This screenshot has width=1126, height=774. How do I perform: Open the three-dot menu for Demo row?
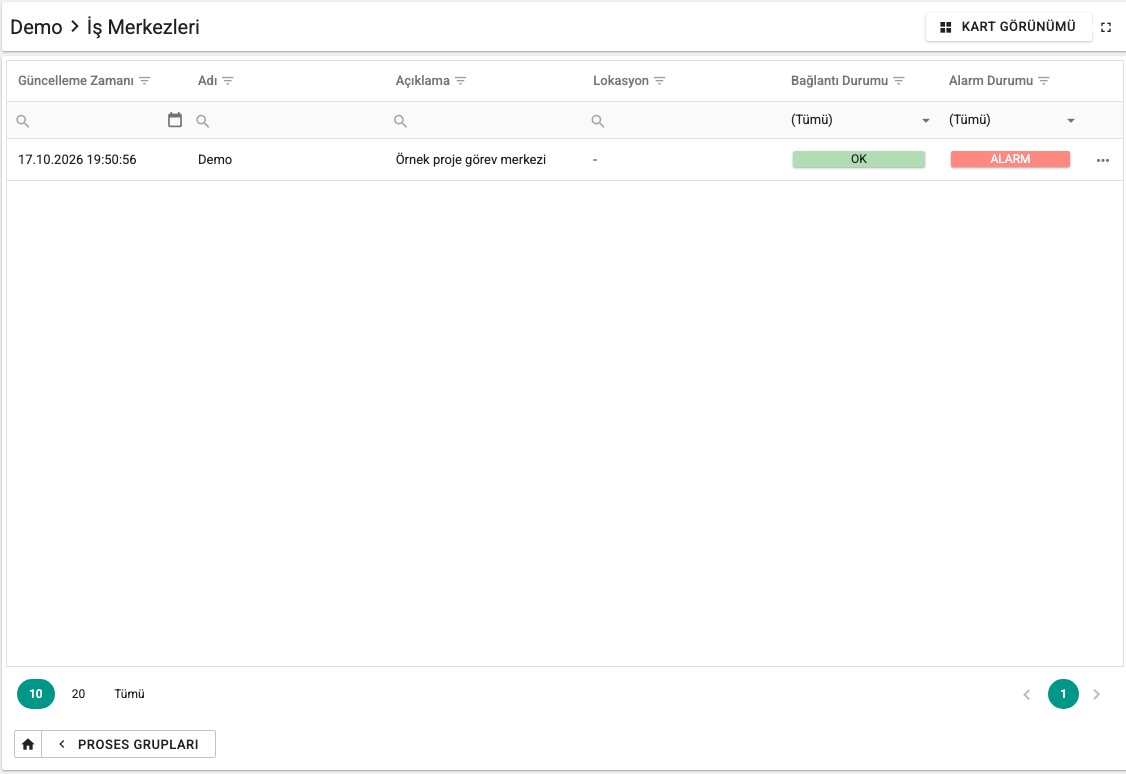pyautogui.click(x=1103, y=160)
